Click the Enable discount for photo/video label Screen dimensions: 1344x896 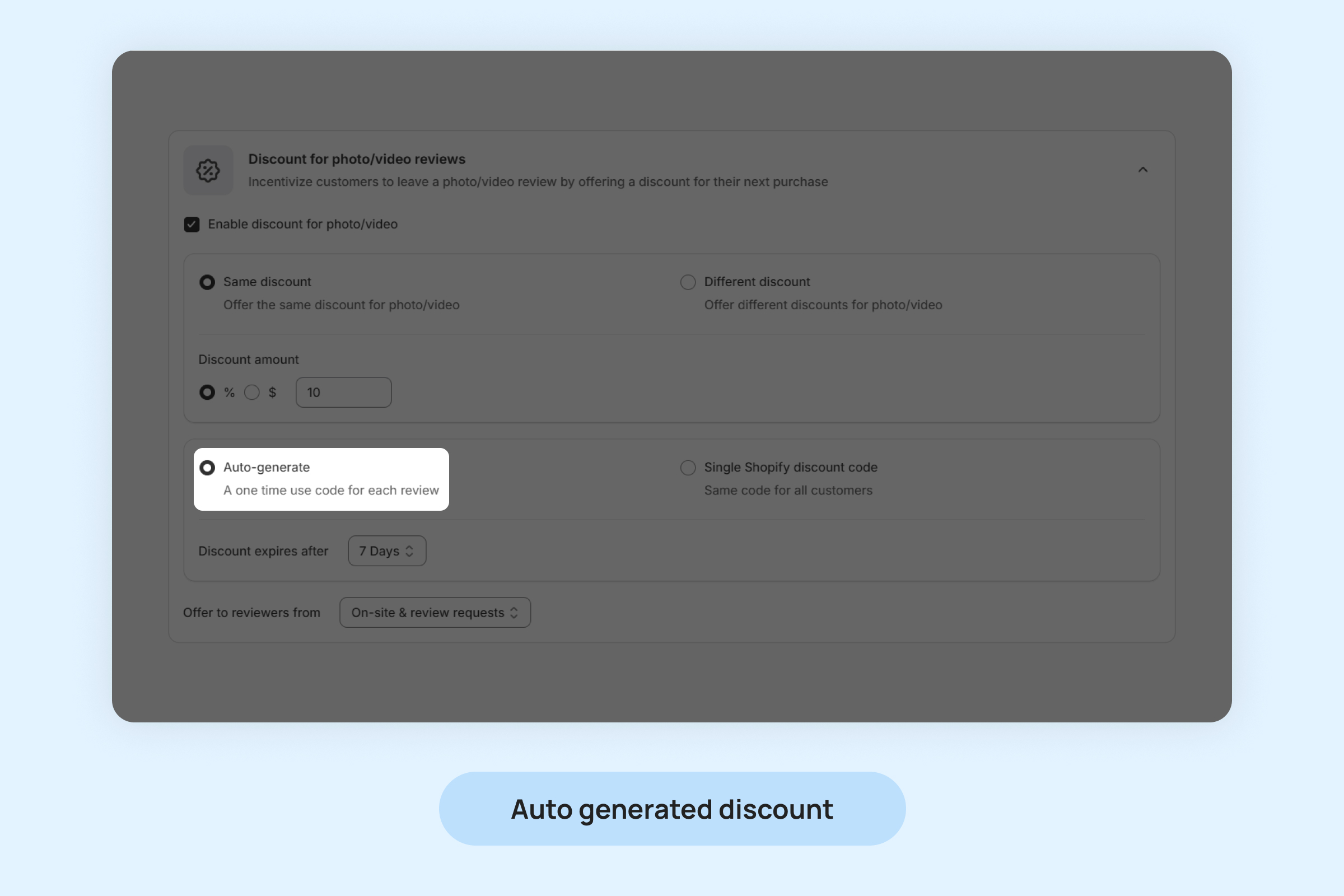point(302,225)
